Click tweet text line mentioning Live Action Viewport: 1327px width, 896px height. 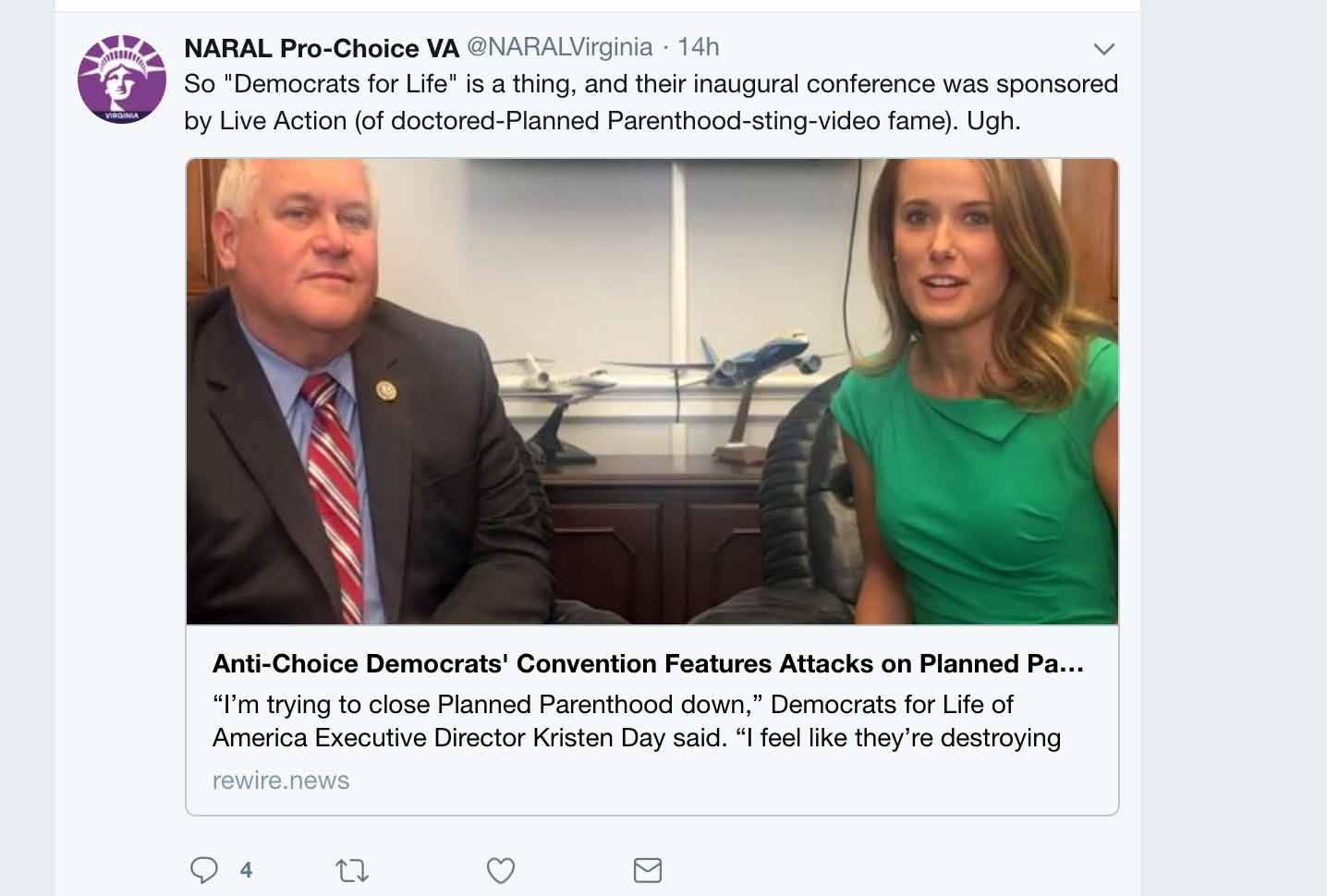click(603, 121)
